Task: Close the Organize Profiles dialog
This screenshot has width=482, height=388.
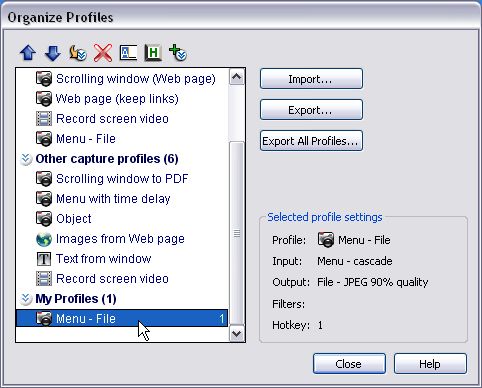Action: [x=349, y=364]
